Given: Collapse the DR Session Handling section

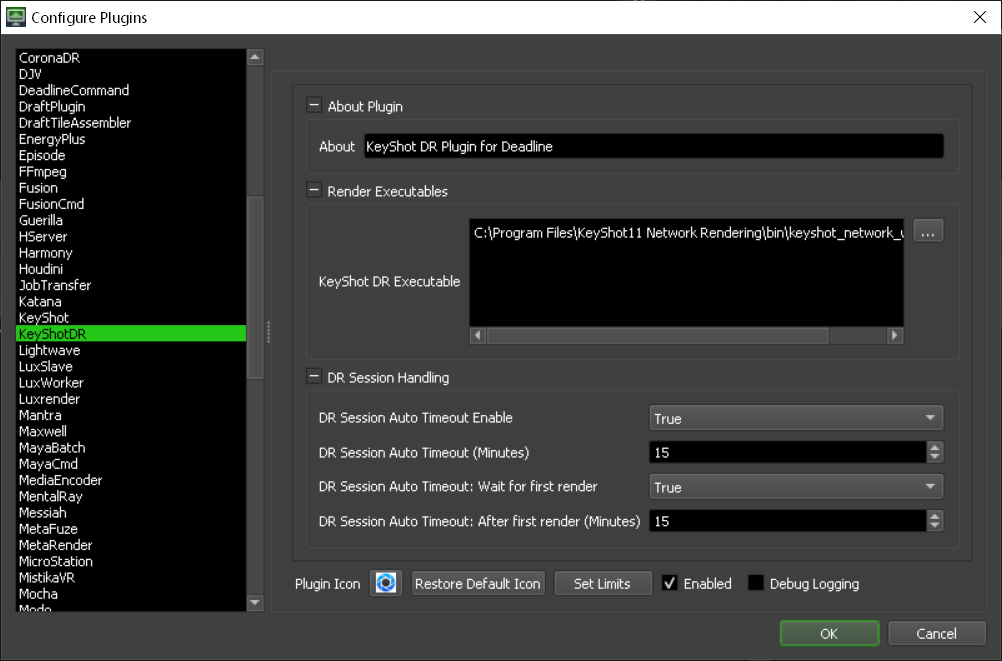Looking at the screenshot, I should 313,377.
